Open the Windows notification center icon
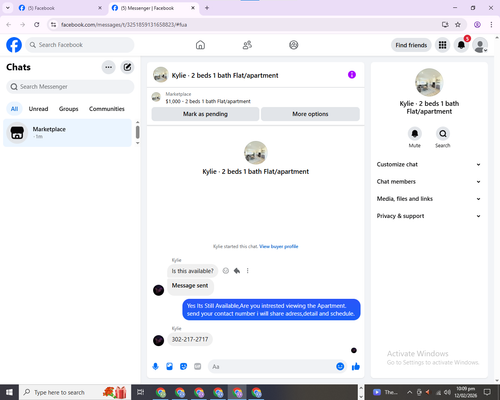500x400 pixels. [x=487, y=392]
